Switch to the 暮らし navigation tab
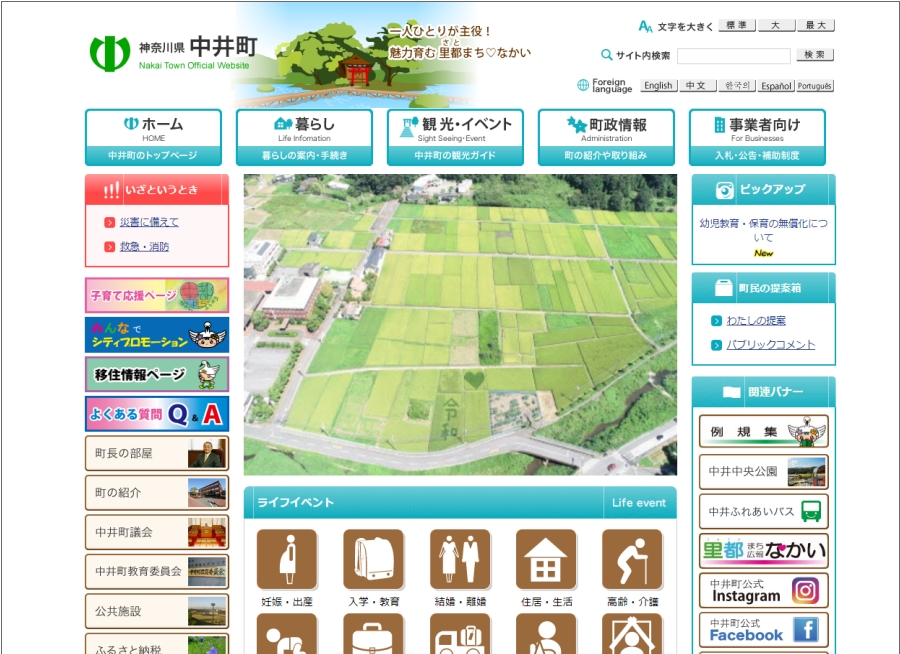Image resolution: width=900 pixels, height=654 pixels. coord(303,135)
